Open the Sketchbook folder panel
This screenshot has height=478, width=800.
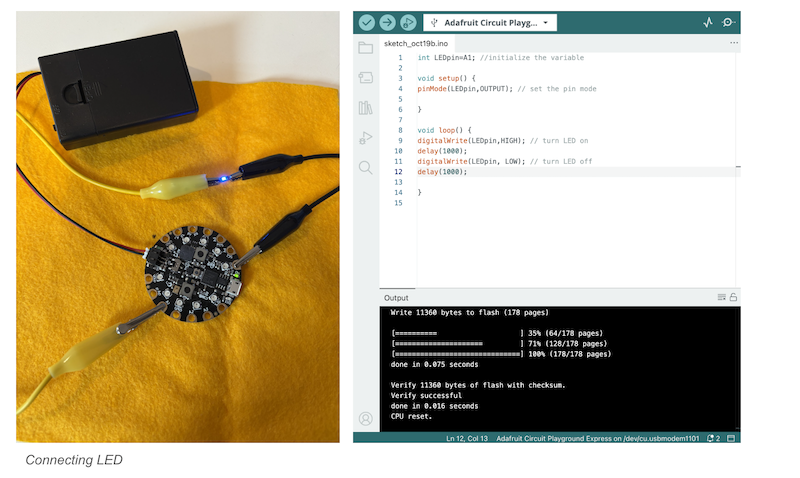click(x=365, y=48)
